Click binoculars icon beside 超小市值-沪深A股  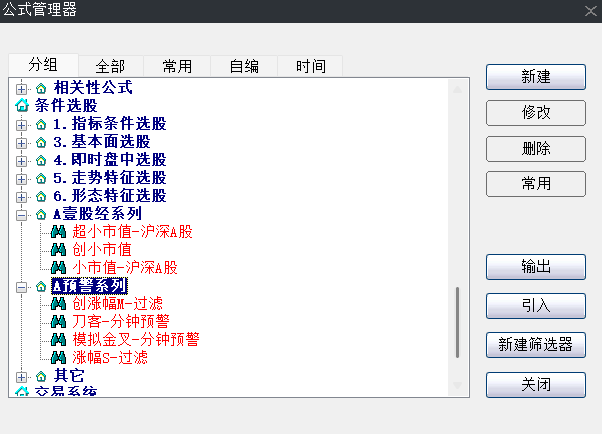tap(59, 232)
